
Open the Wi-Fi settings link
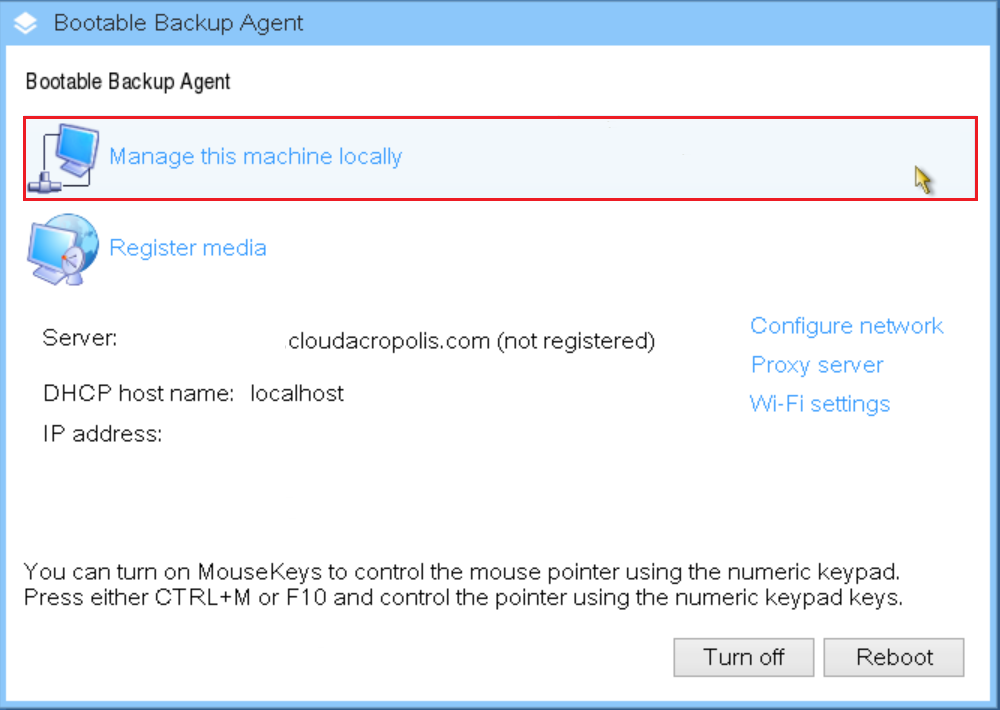tap(820, 404)
